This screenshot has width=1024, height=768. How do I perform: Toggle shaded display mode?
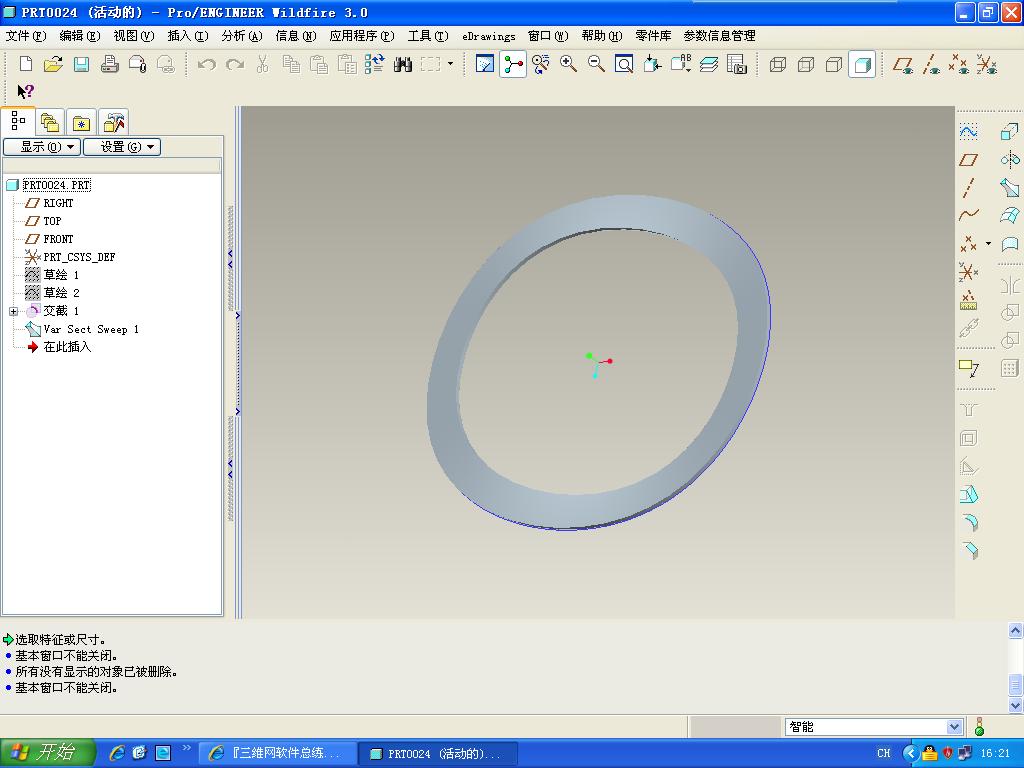pos(862,64)
